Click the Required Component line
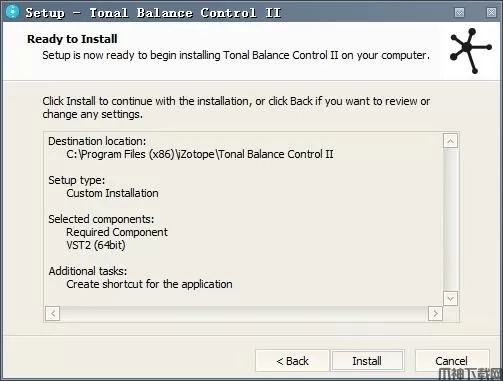503x381 pixels. click(x=117, y=232)
